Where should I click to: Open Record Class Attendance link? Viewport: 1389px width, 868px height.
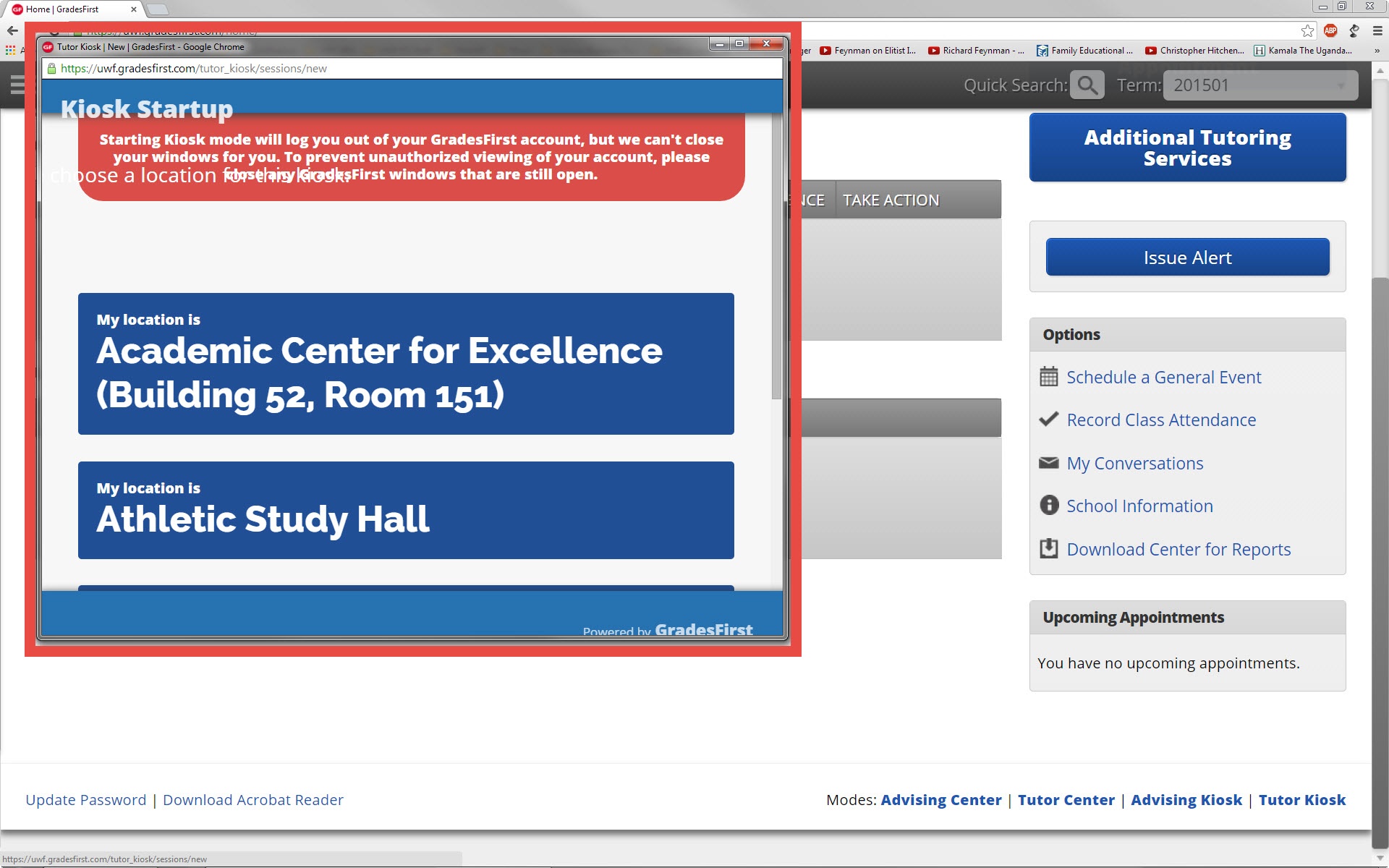click(x=1161, y=420)
